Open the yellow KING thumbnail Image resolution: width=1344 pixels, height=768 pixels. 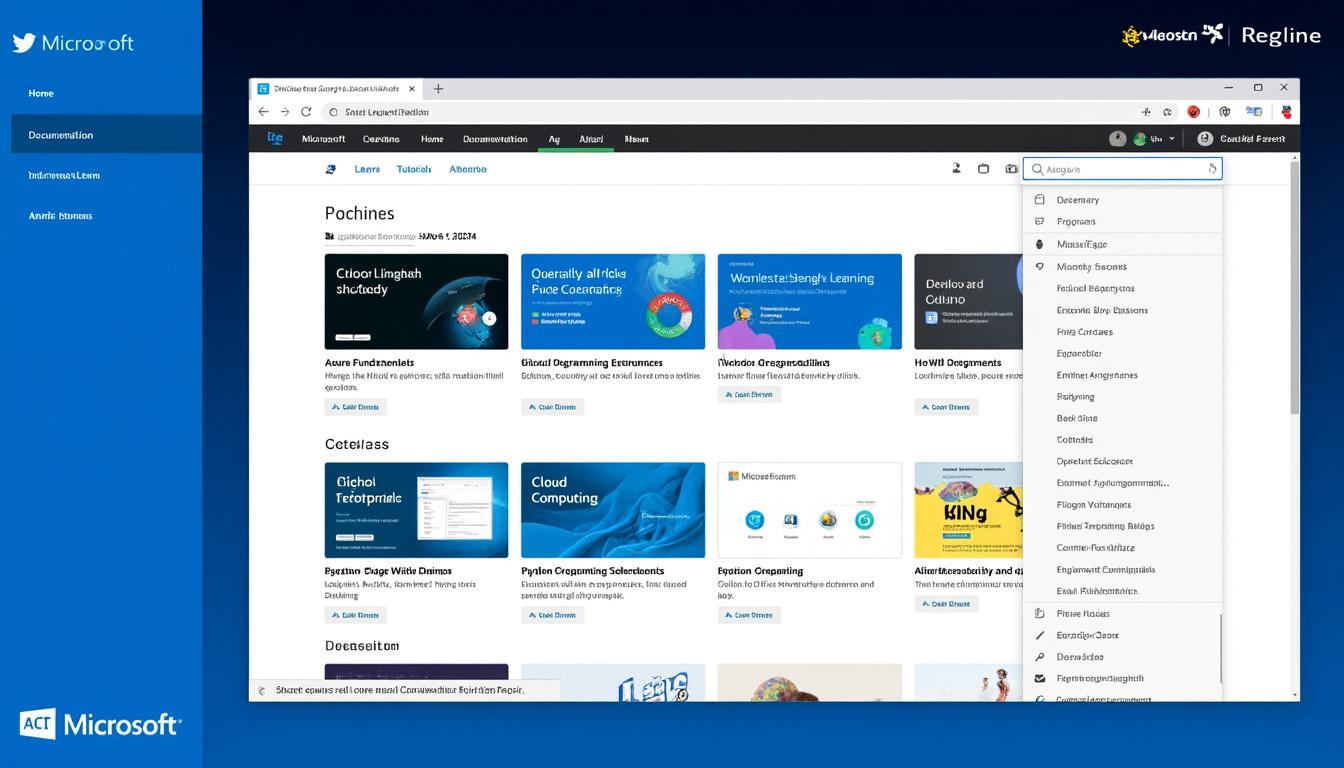coord(968,510)
